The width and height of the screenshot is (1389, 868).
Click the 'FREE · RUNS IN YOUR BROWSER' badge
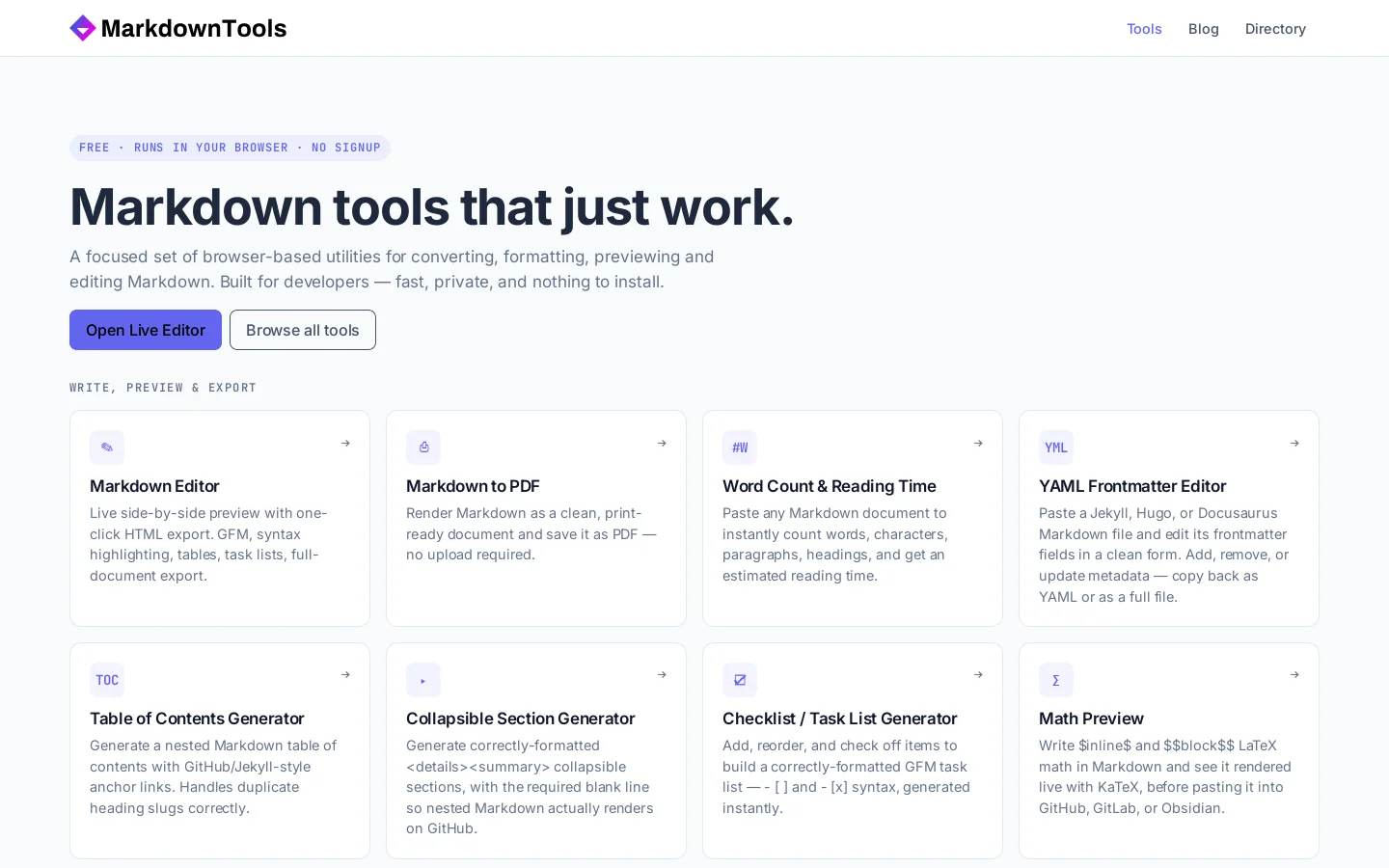tap(230, 148)
